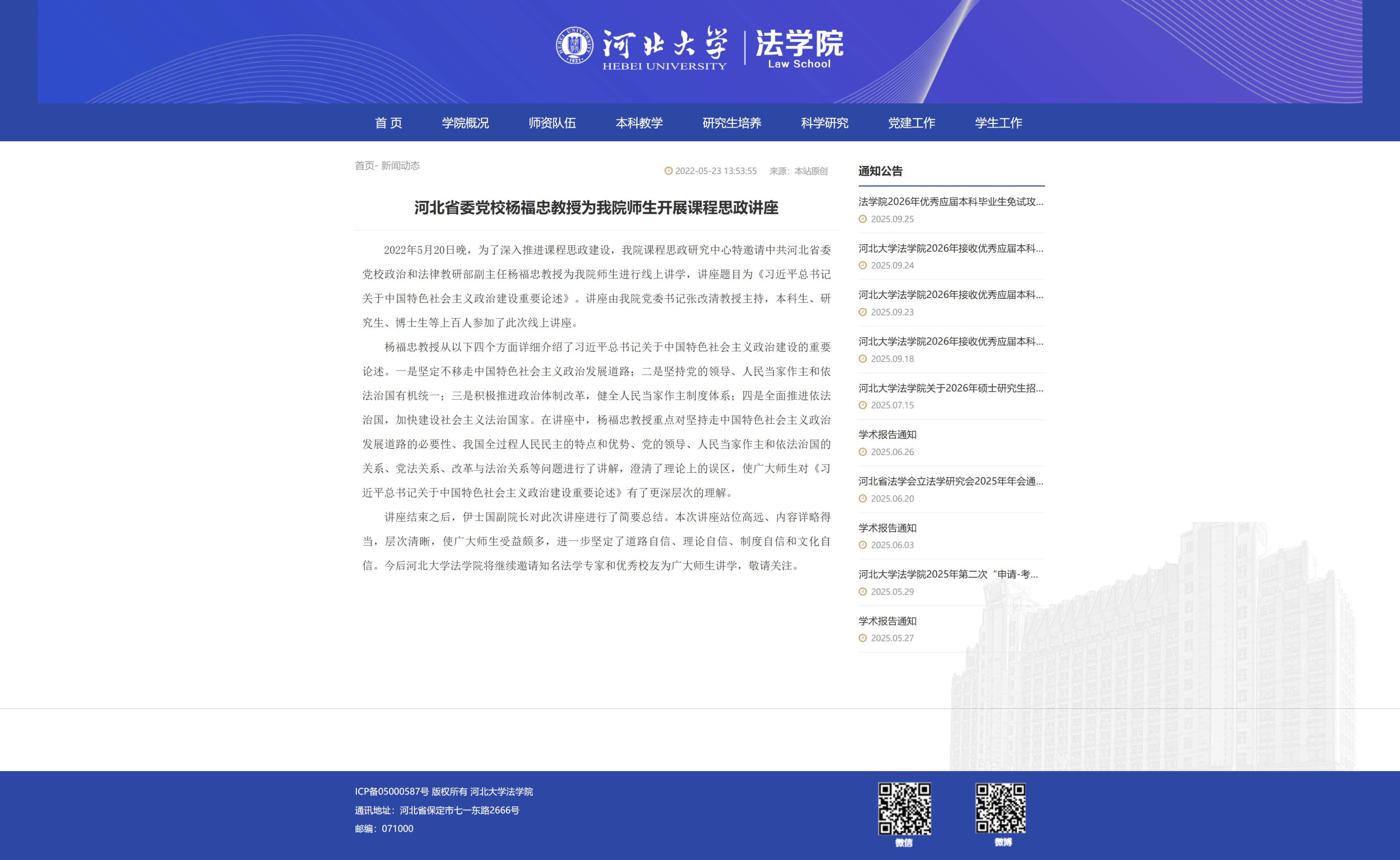The image size is (1400, 860).
Task: Click the 新闻动态 breadcrumb link
Action: 400,166
